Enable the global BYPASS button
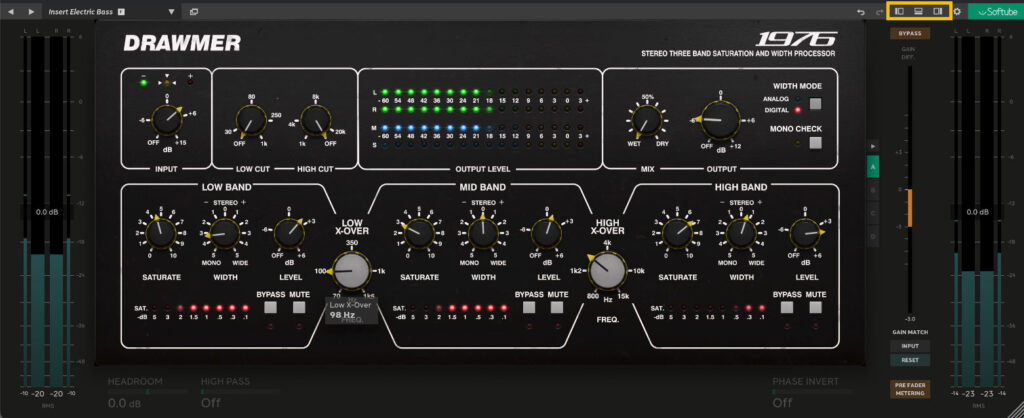The width and height of the screenshot is (1024, 418). (x=910, y=33)
